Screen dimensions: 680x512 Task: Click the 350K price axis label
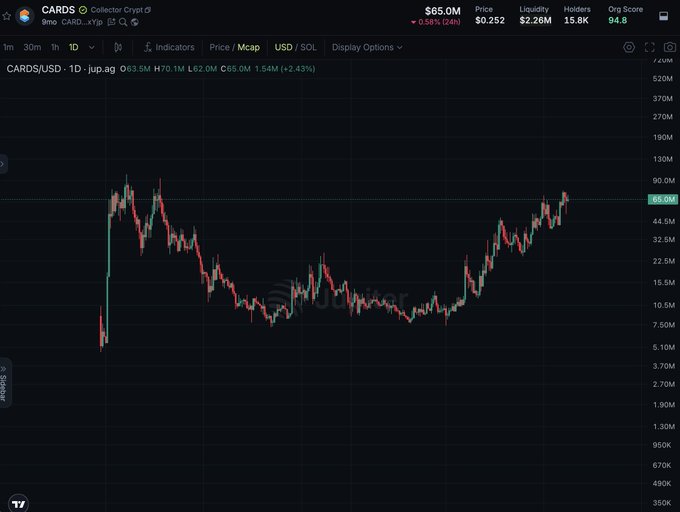(x=662, y=502)
